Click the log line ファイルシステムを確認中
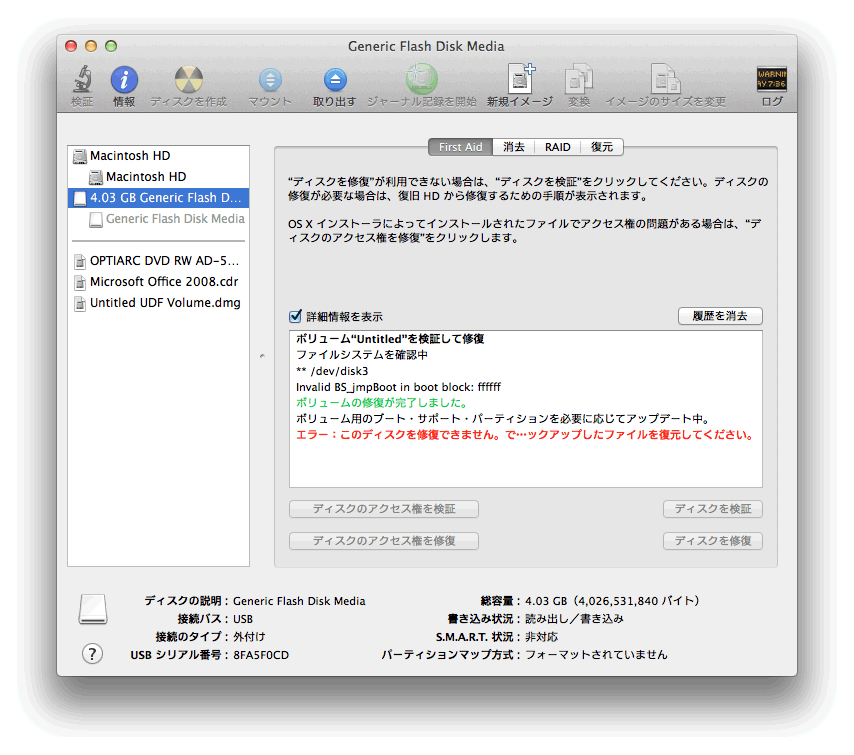This screenshot has height=755, width=854. (x=362, y=355)
